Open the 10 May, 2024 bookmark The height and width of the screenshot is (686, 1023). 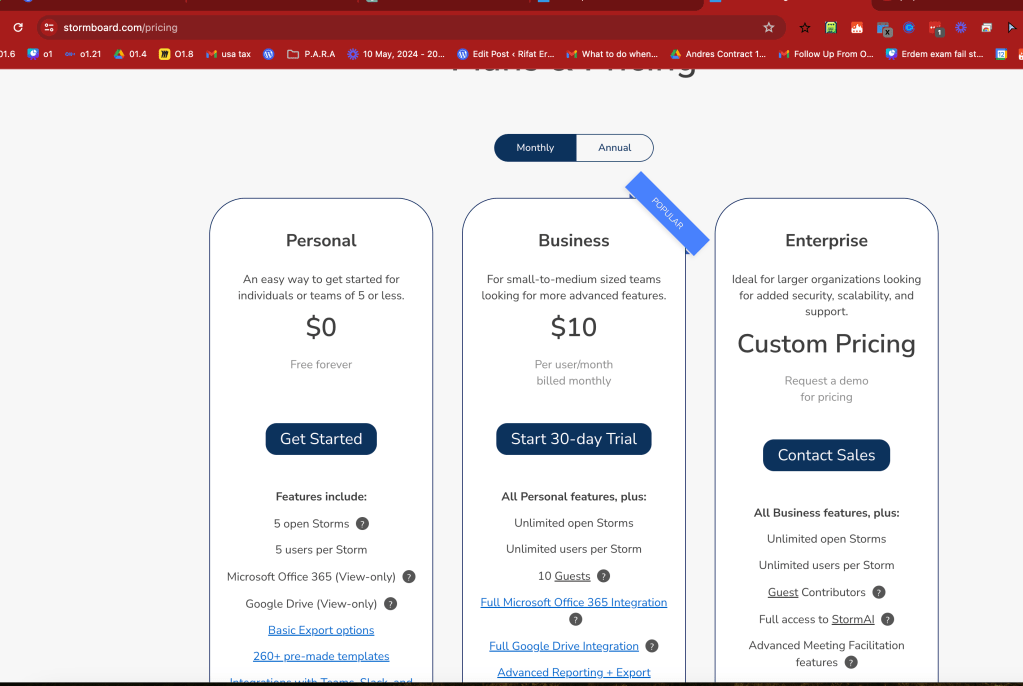coord(396,54)
